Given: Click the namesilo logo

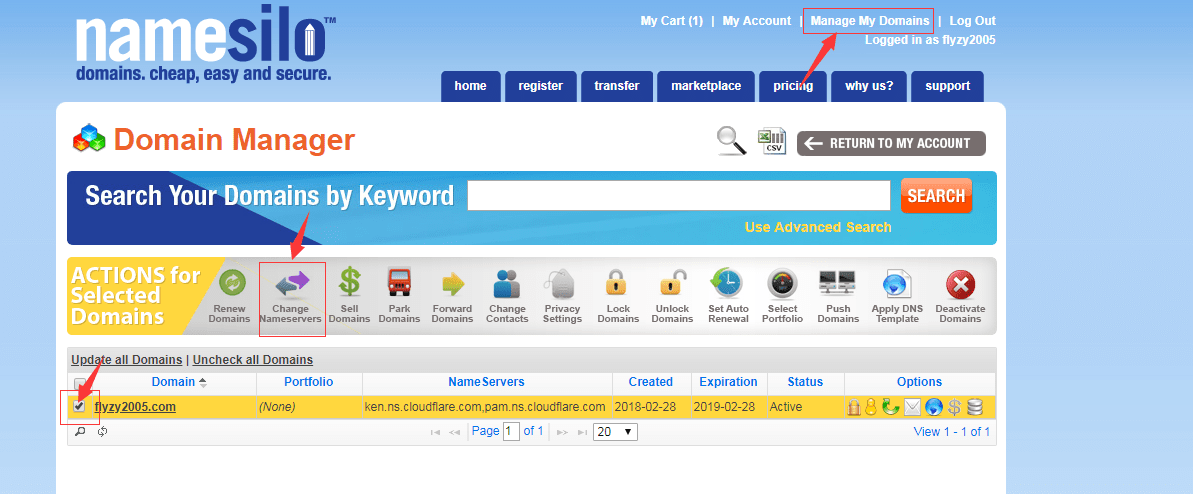Looking at the screenshot, I should [x=205, y=44].
